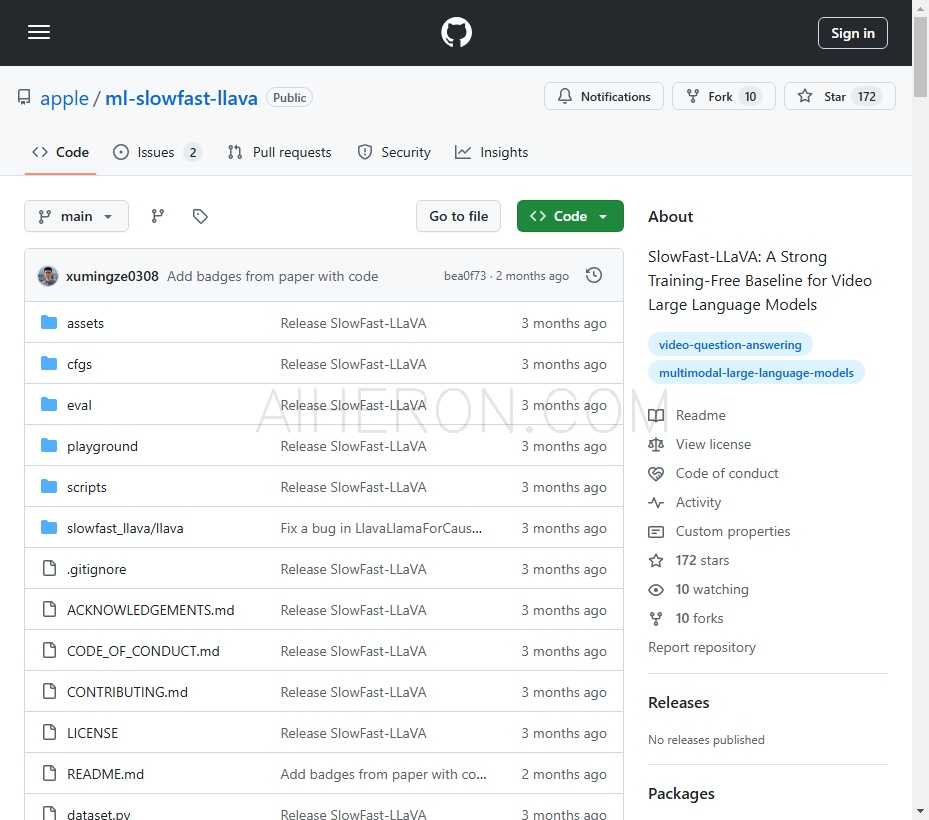
Task: Open the slowfast_llava/llava folder
Action: (125, 528)
